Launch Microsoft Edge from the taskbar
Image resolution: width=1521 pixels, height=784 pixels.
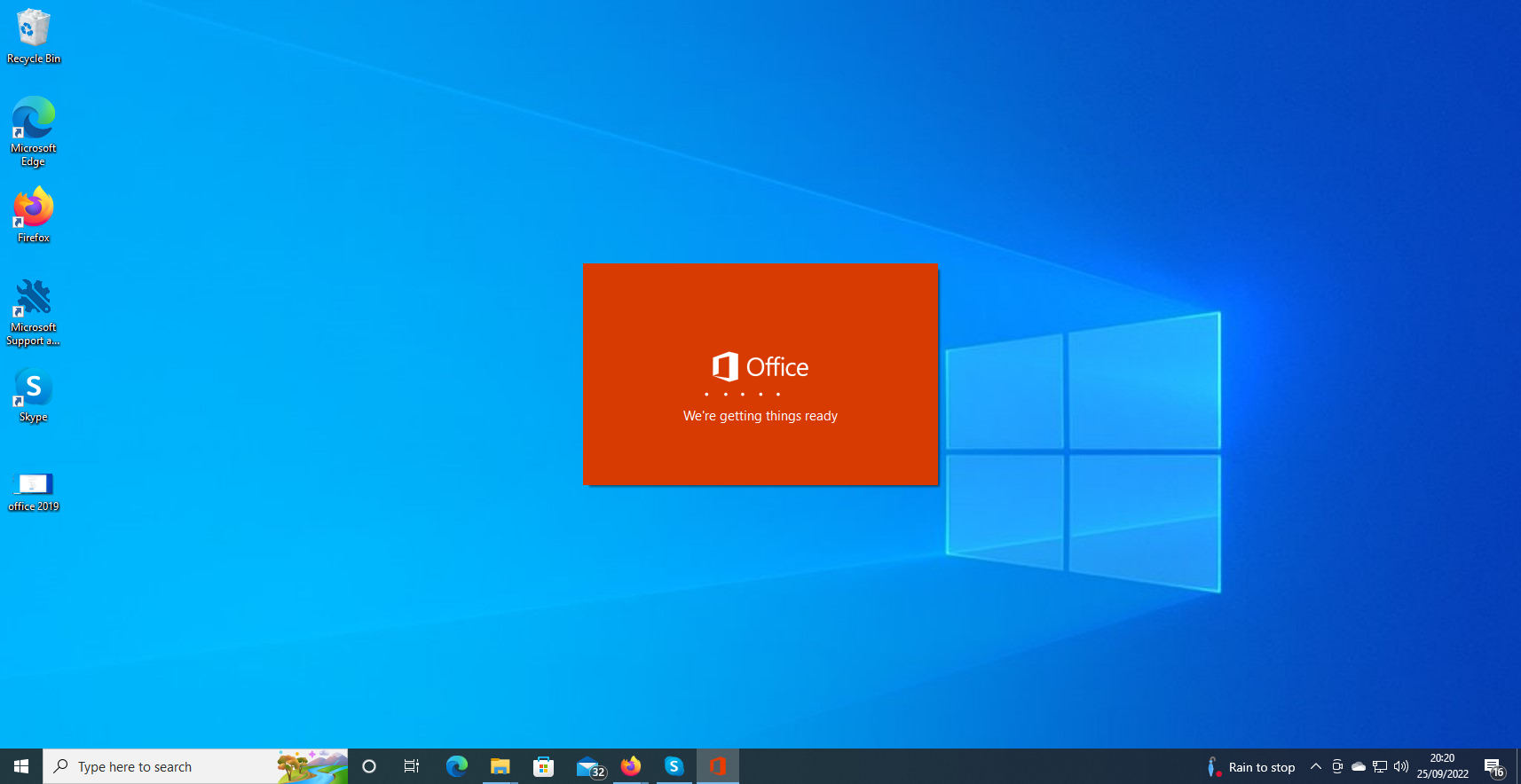[456, 766]
